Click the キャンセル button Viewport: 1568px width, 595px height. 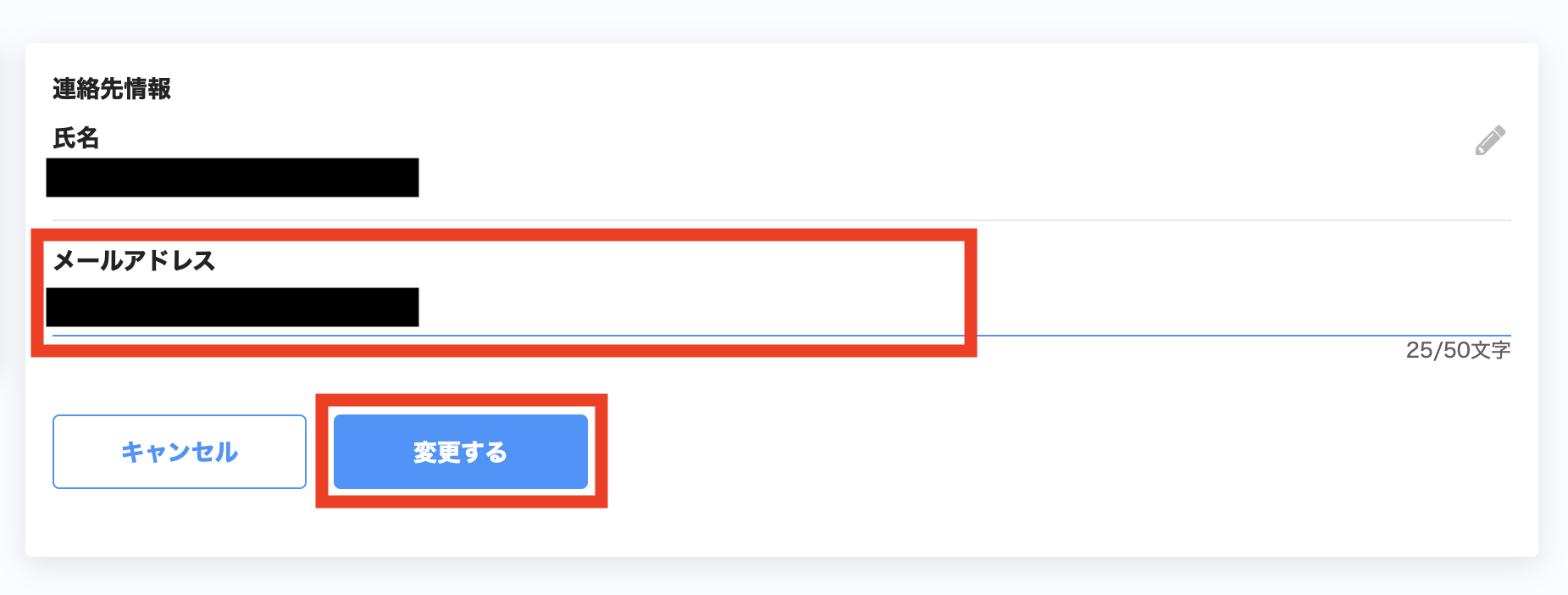(180, 452)
